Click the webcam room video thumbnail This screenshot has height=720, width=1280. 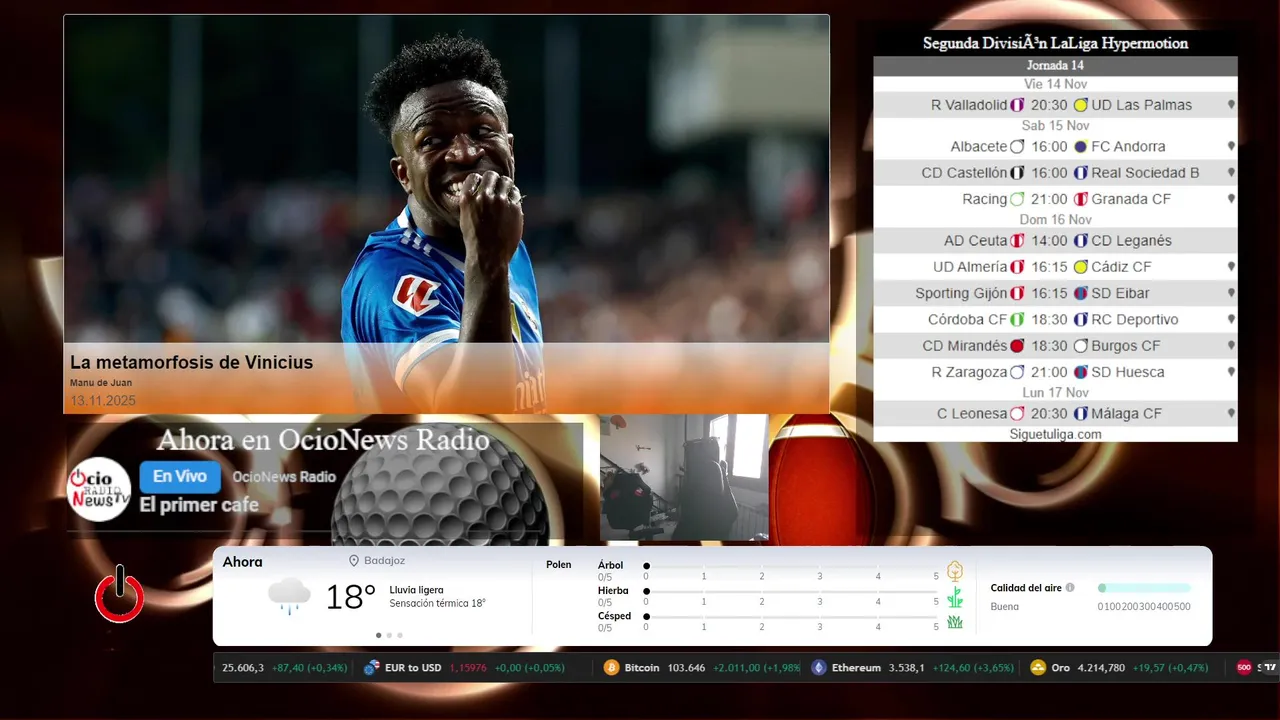(684, 478)
